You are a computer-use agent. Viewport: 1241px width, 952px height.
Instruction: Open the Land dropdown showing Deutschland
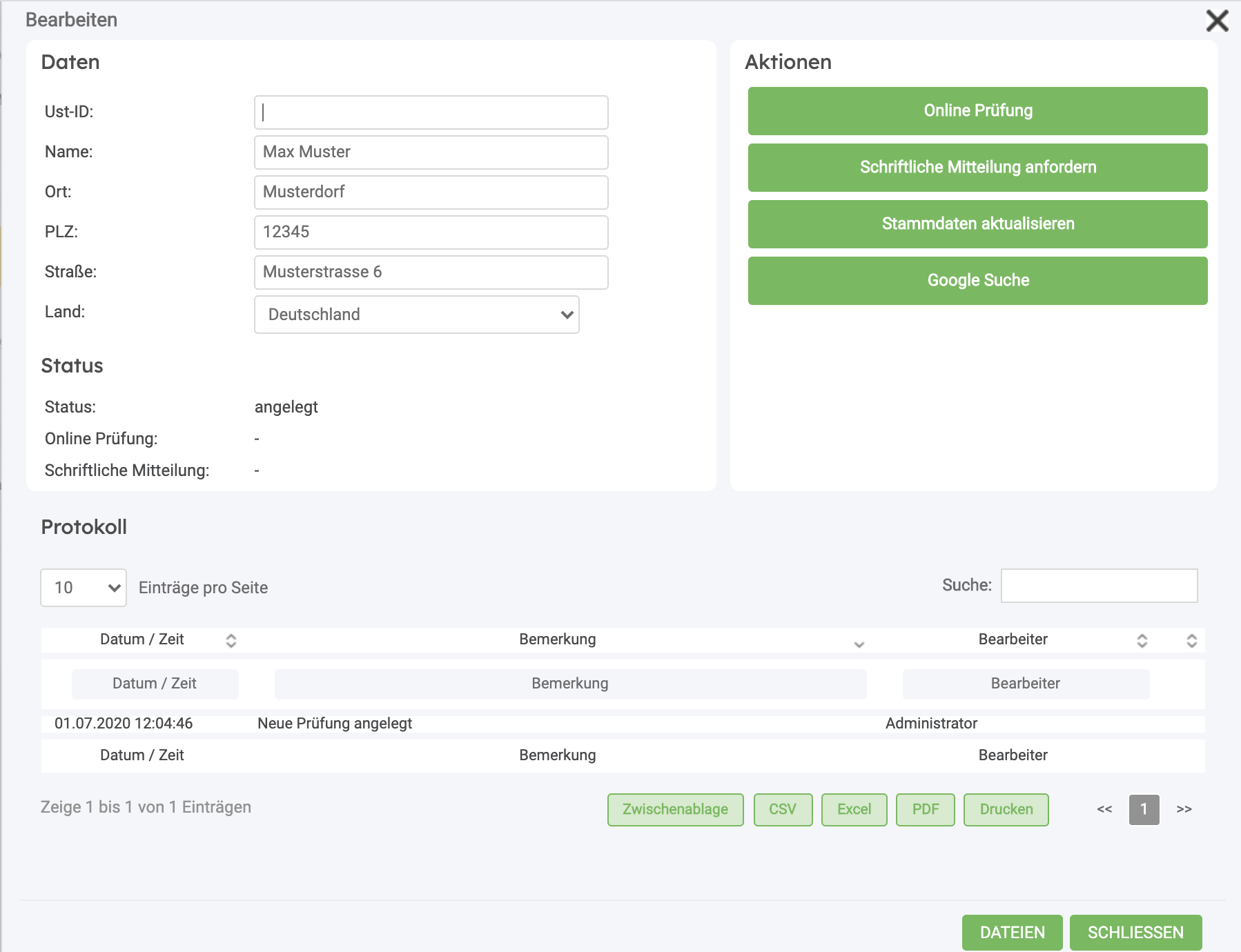416,315
